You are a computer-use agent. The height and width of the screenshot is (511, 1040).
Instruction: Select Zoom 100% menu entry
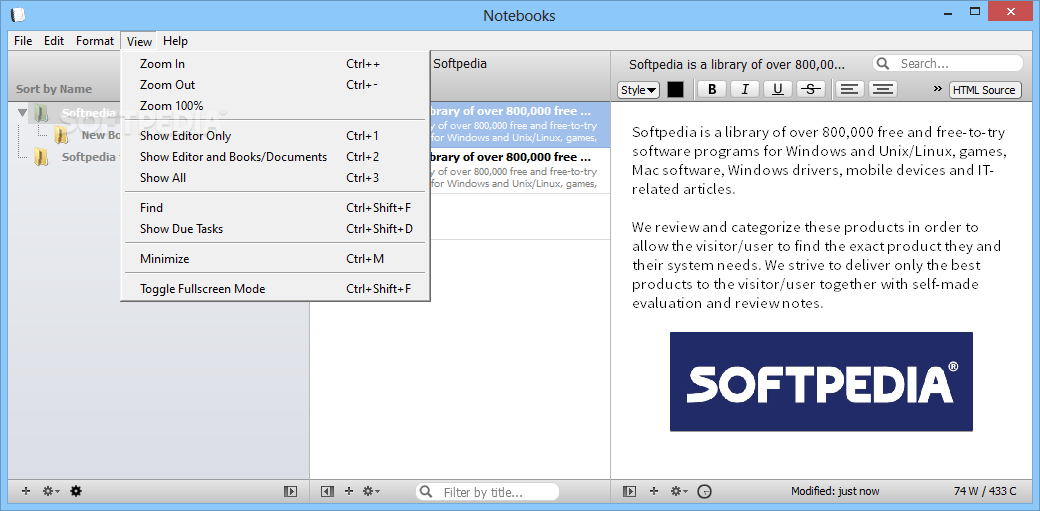click(276, 106)
